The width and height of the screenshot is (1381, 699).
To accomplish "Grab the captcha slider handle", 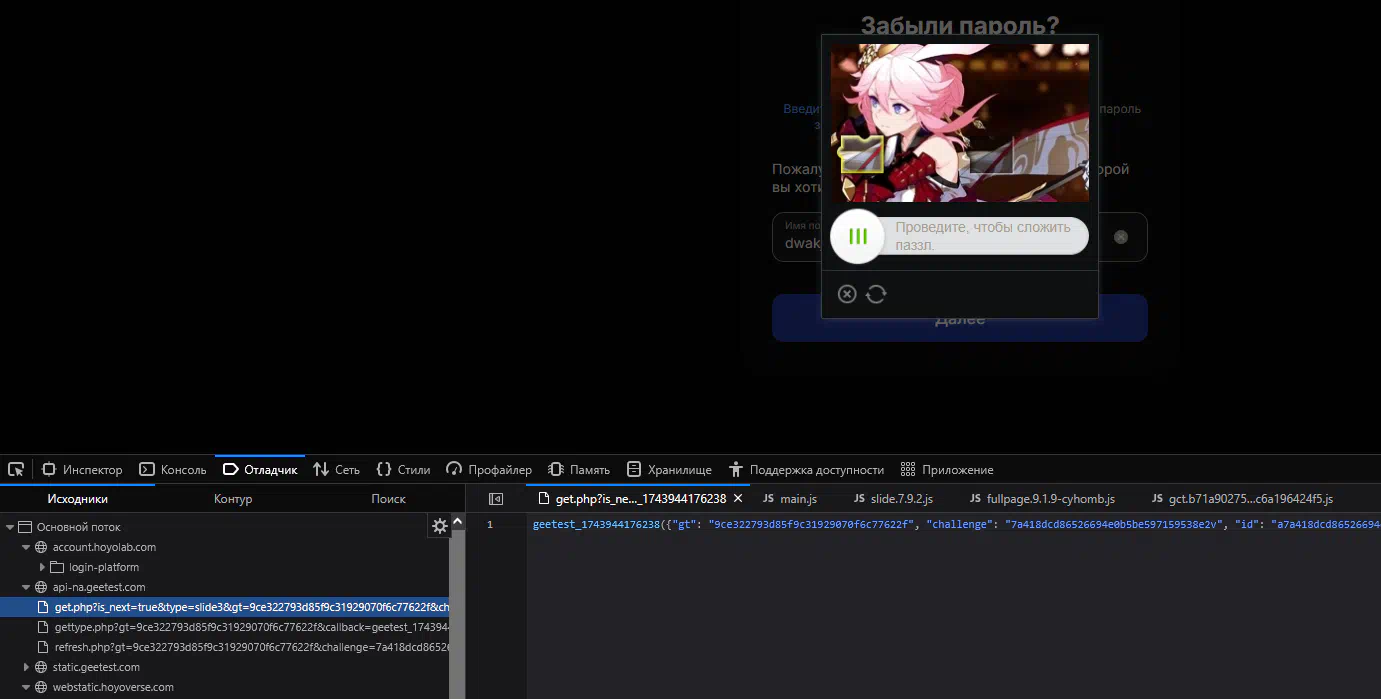I will (x=857, y=237).
